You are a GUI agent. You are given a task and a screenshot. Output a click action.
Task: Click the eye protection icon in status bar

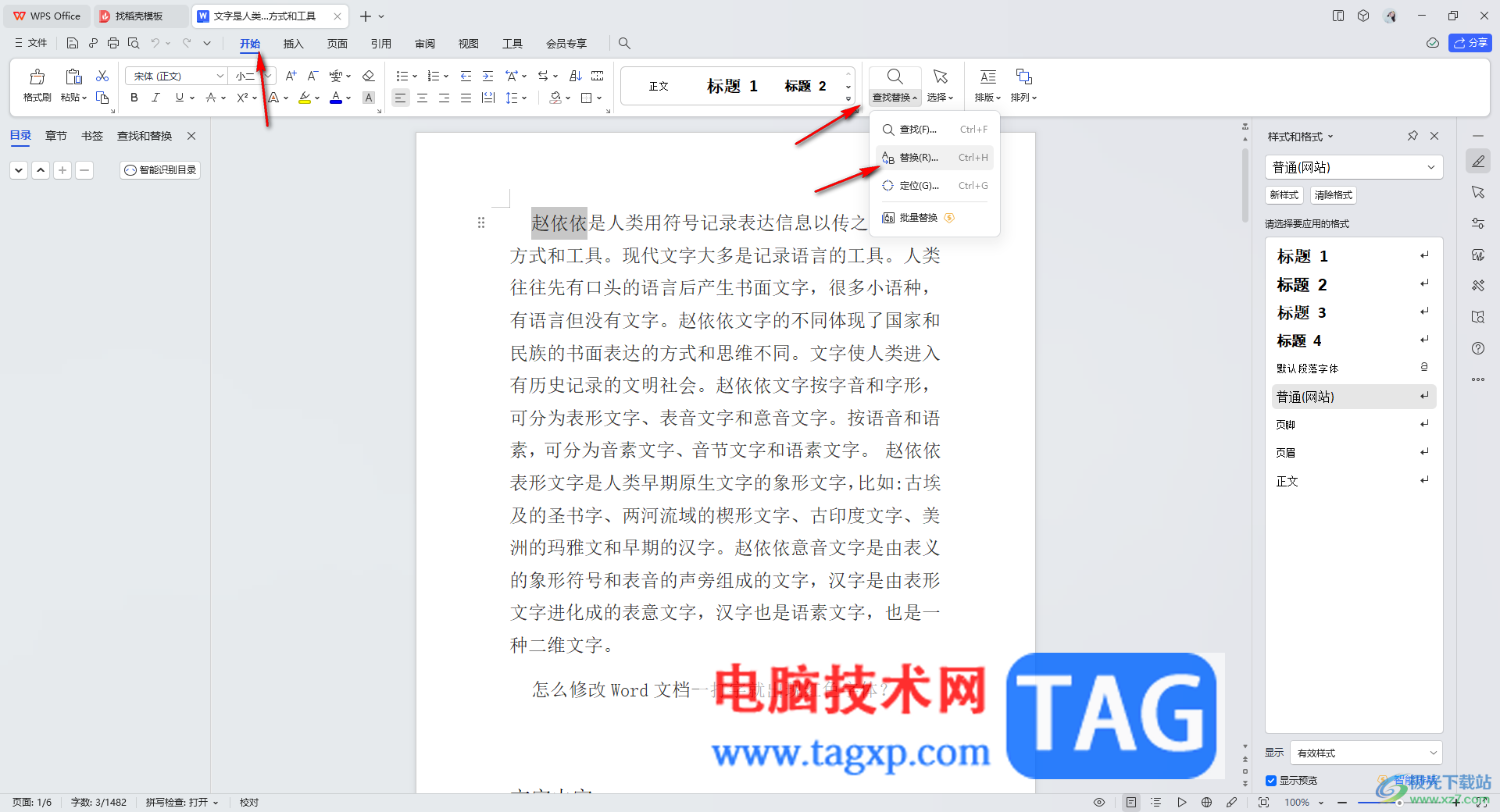coord(1099,802)
